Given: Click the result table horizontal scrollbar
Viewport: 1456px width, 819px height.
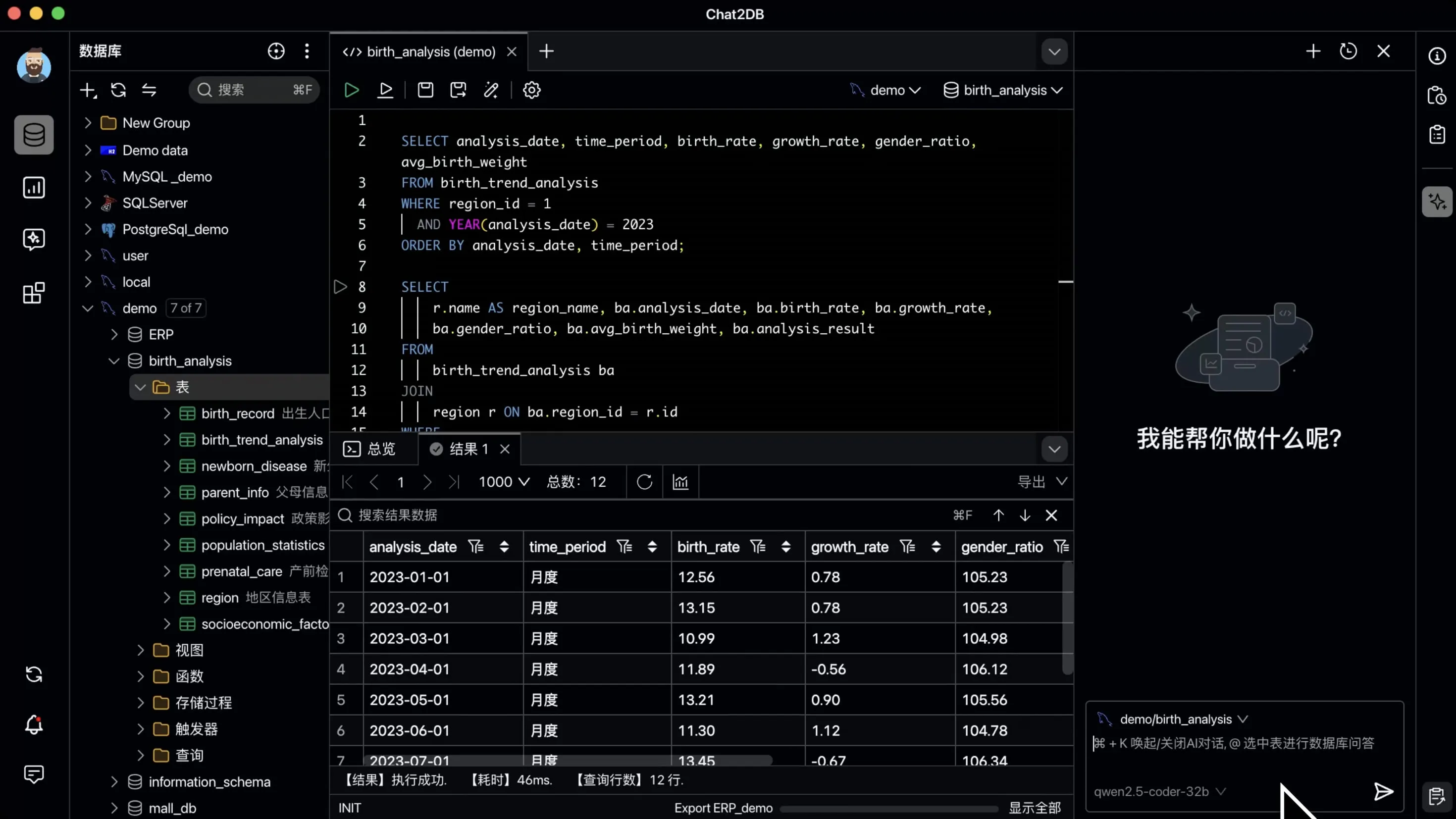Looking at the screenshot, I should (x=568, y=760).
